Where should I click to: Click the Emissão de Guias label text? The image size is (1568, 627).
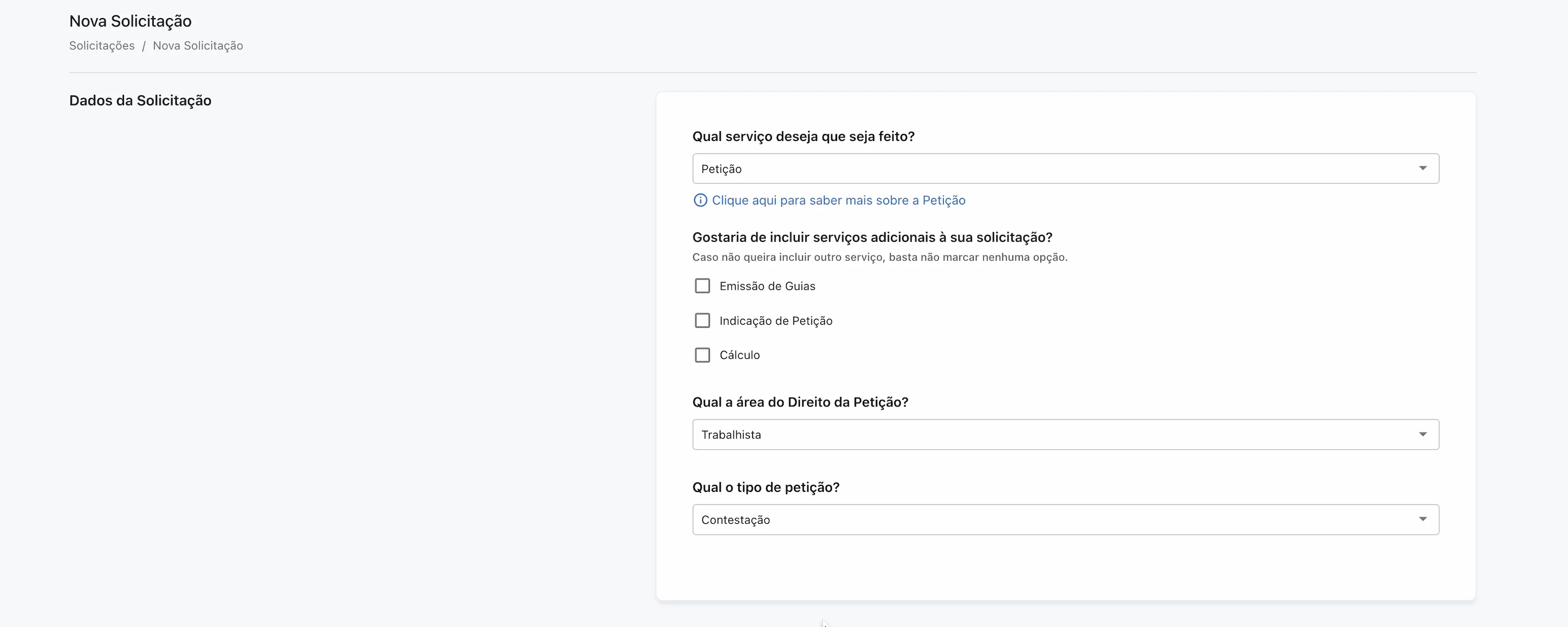pyautogui.click(x=768, y=285)
